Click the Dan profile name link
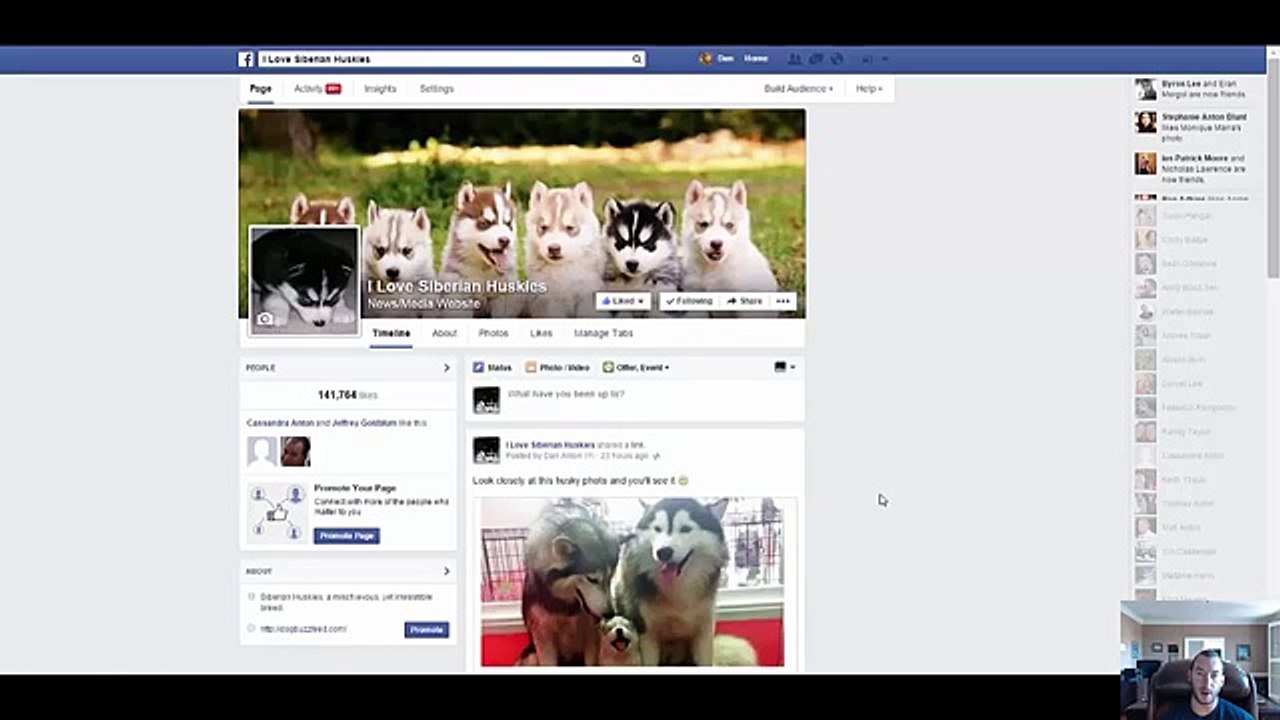This screenshot has width=1280, height=720. pos(725,59)
